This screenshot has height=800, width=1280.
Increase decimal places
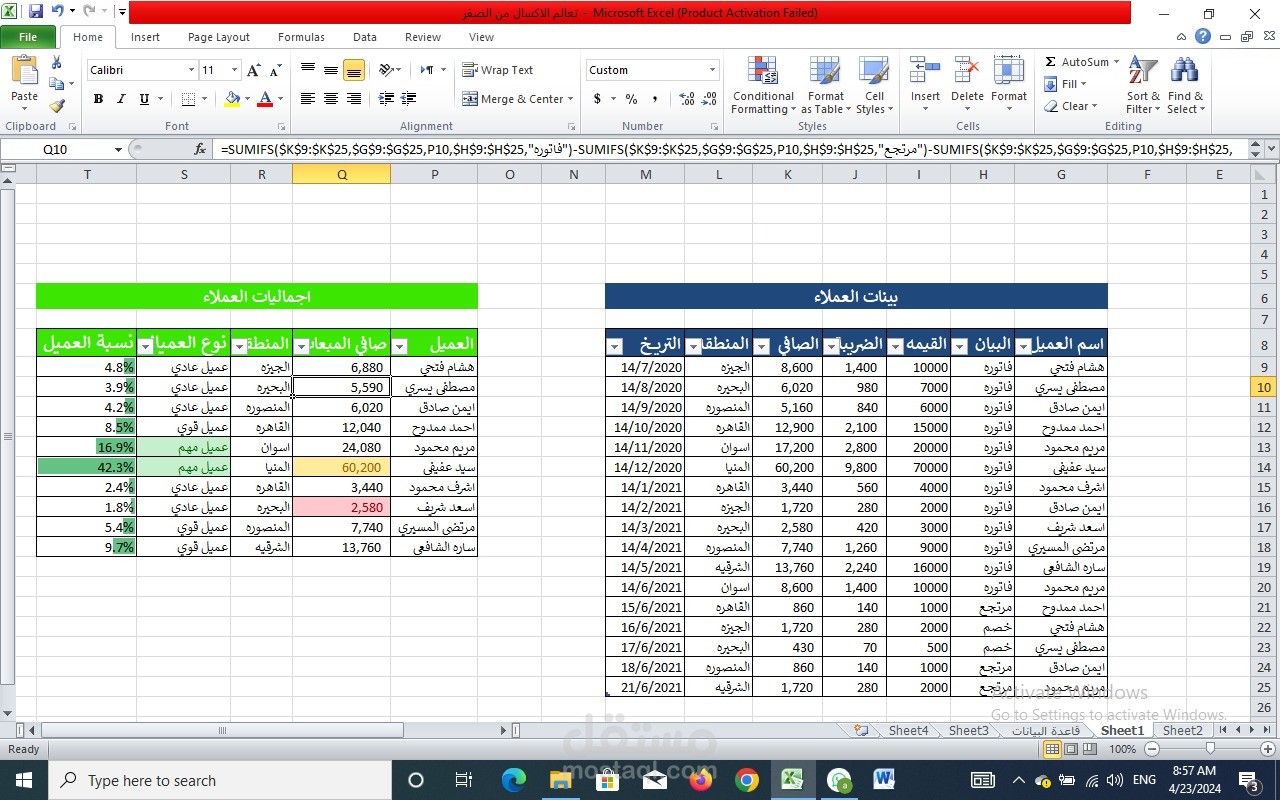[x=687, y=99]
